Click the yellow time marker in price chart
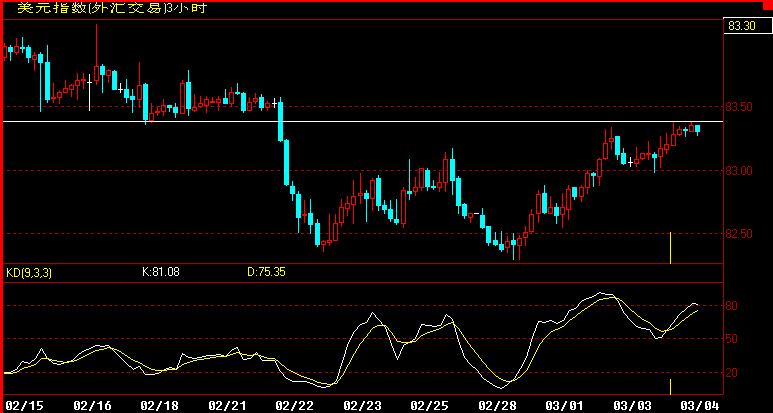 click(x=670, y=247)
